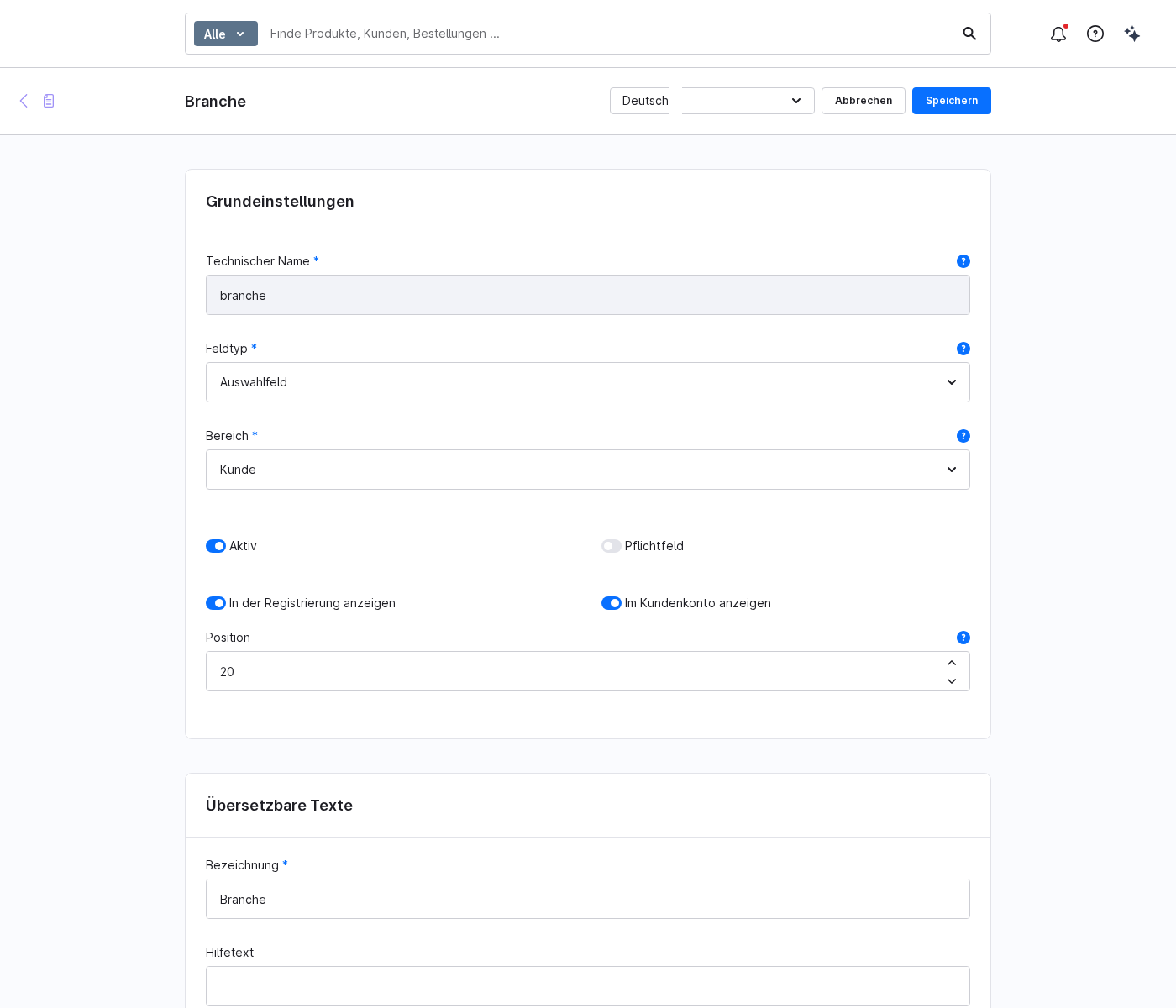Disable the Aktiv toggle
The image size is (1176, 1008).
point(216,546)
